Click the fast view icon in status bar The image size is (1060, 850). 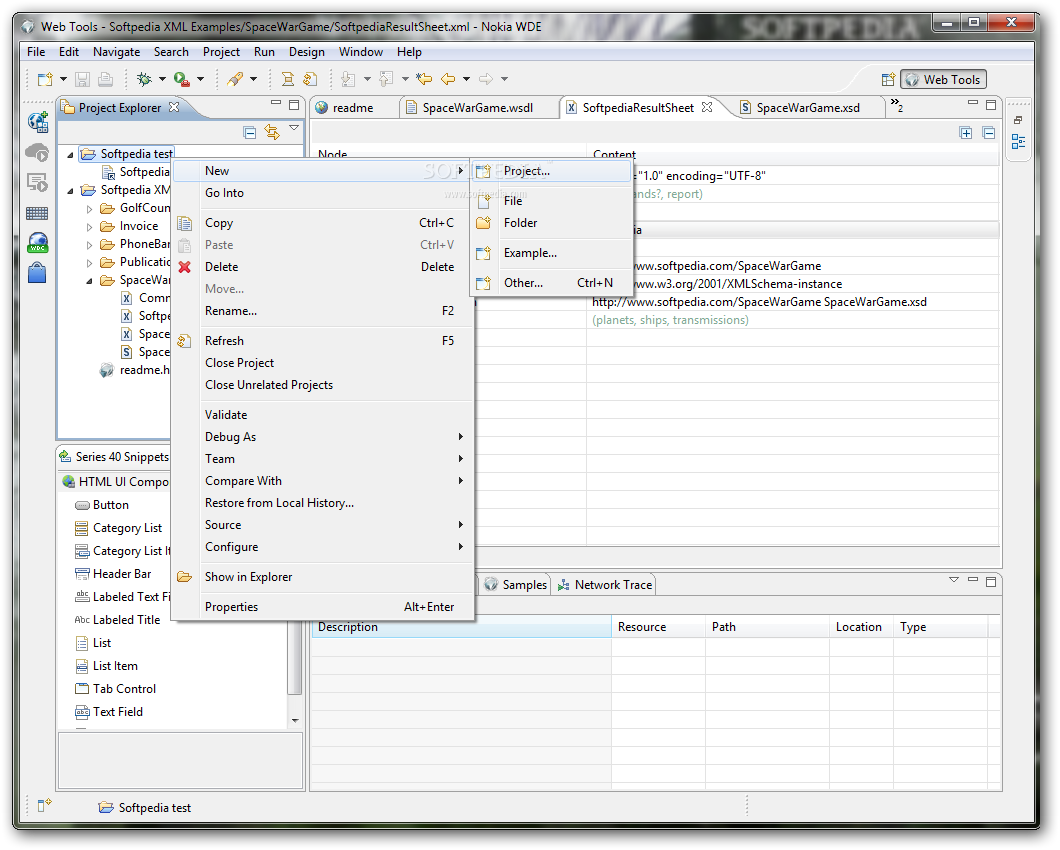tap(45, 805)
